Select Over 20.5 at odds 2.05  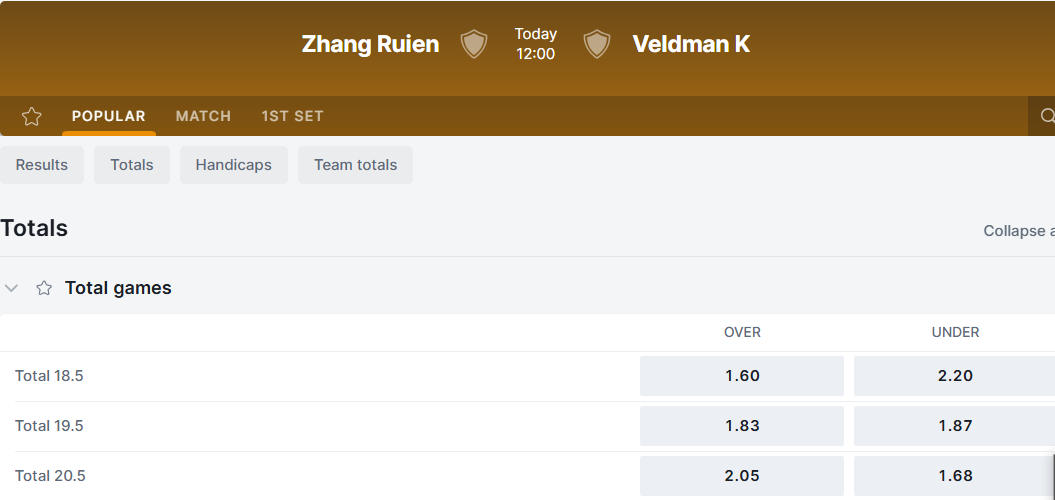coord(742,476)
